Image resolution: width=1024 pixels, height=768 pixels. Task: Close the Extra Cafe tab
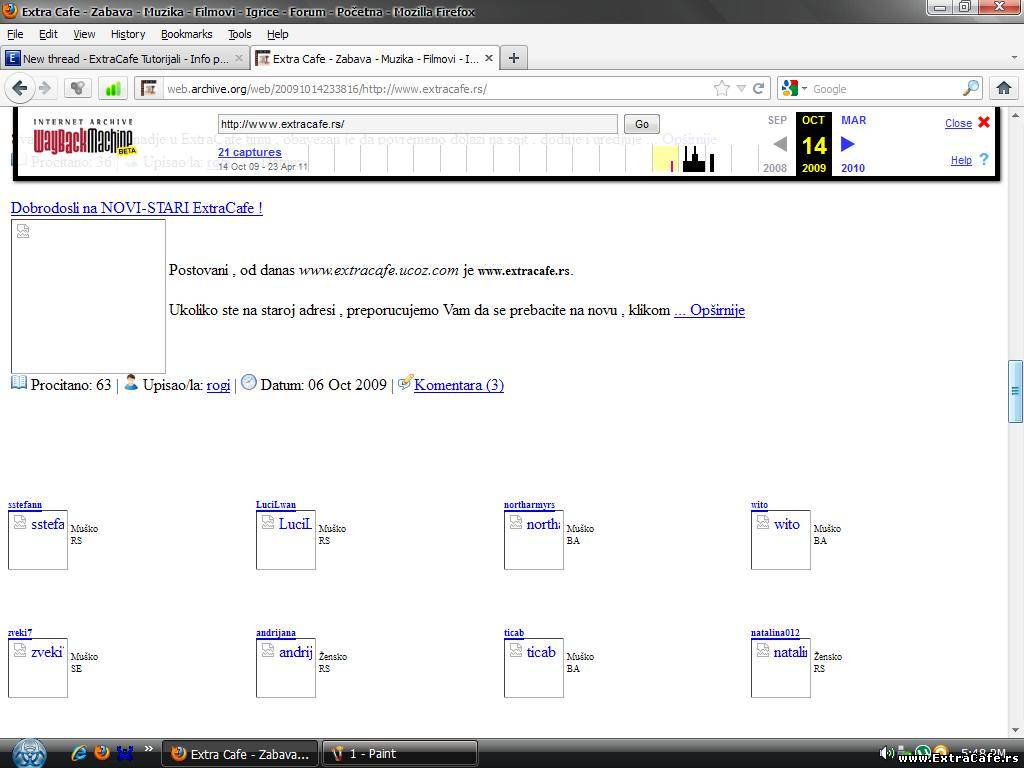tap(488, 58)
